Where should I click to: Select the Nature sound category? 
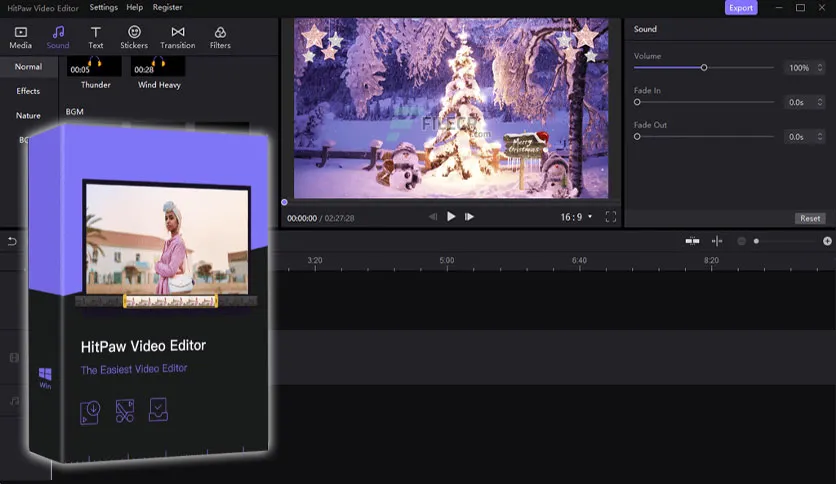coord(28,116)
